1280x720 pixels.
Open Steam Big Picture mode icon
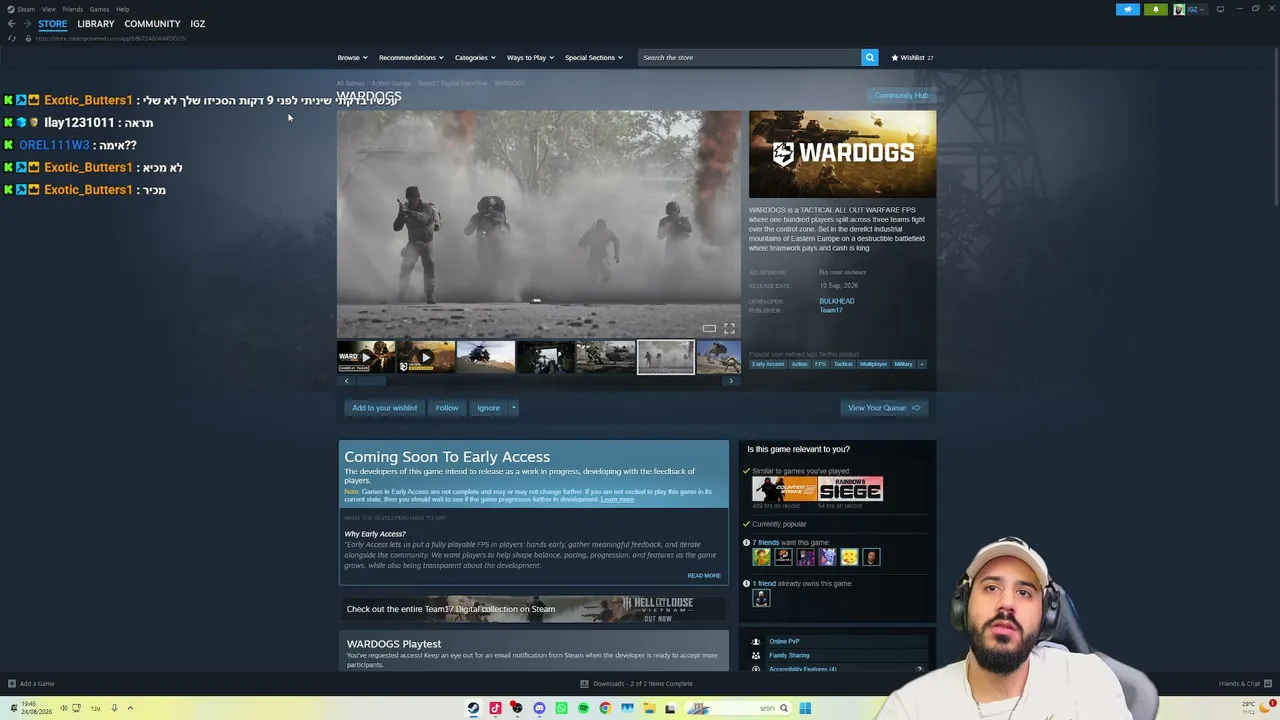(x=1220, y=9)
